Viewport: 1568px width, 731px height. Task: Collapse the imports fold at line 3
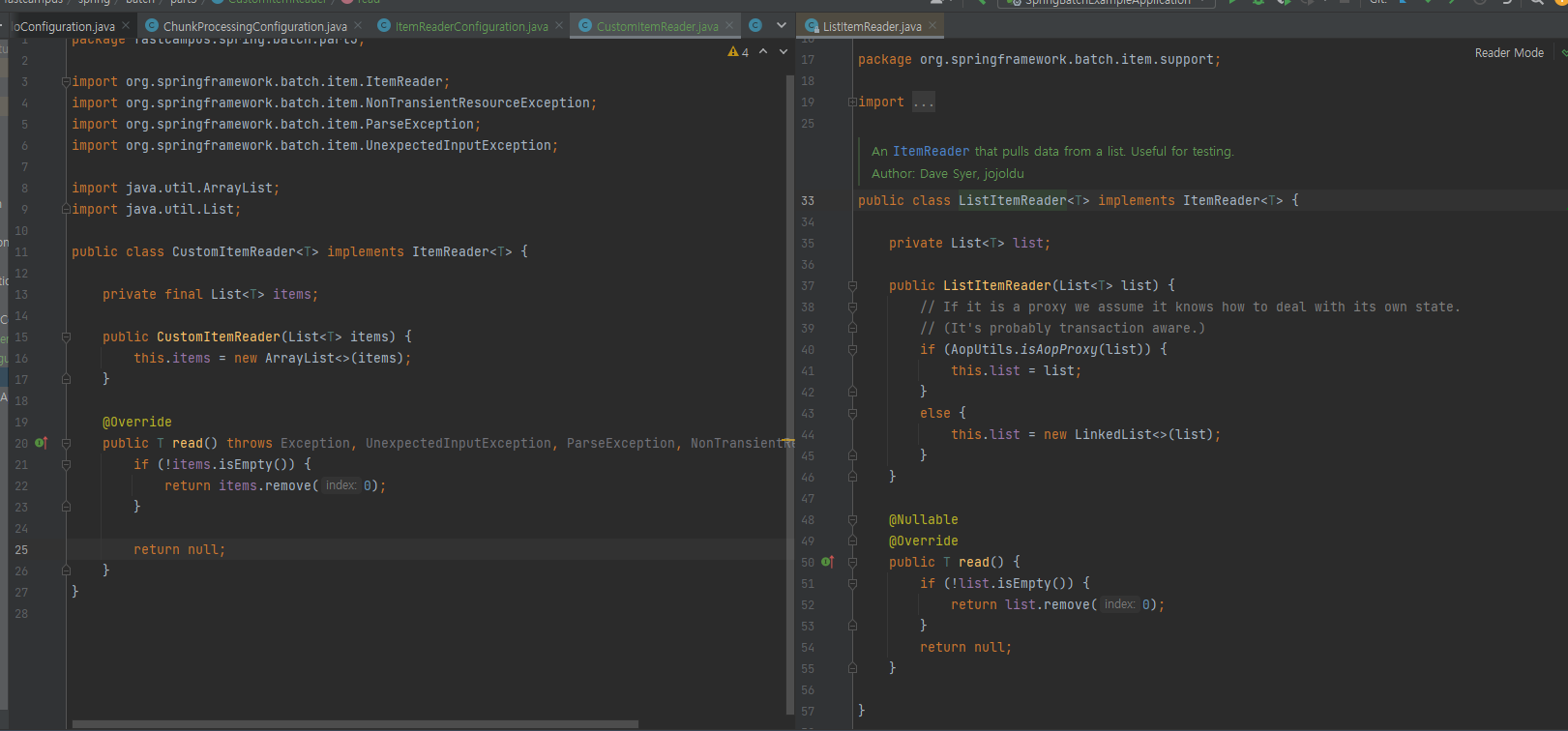pos(66,81)
